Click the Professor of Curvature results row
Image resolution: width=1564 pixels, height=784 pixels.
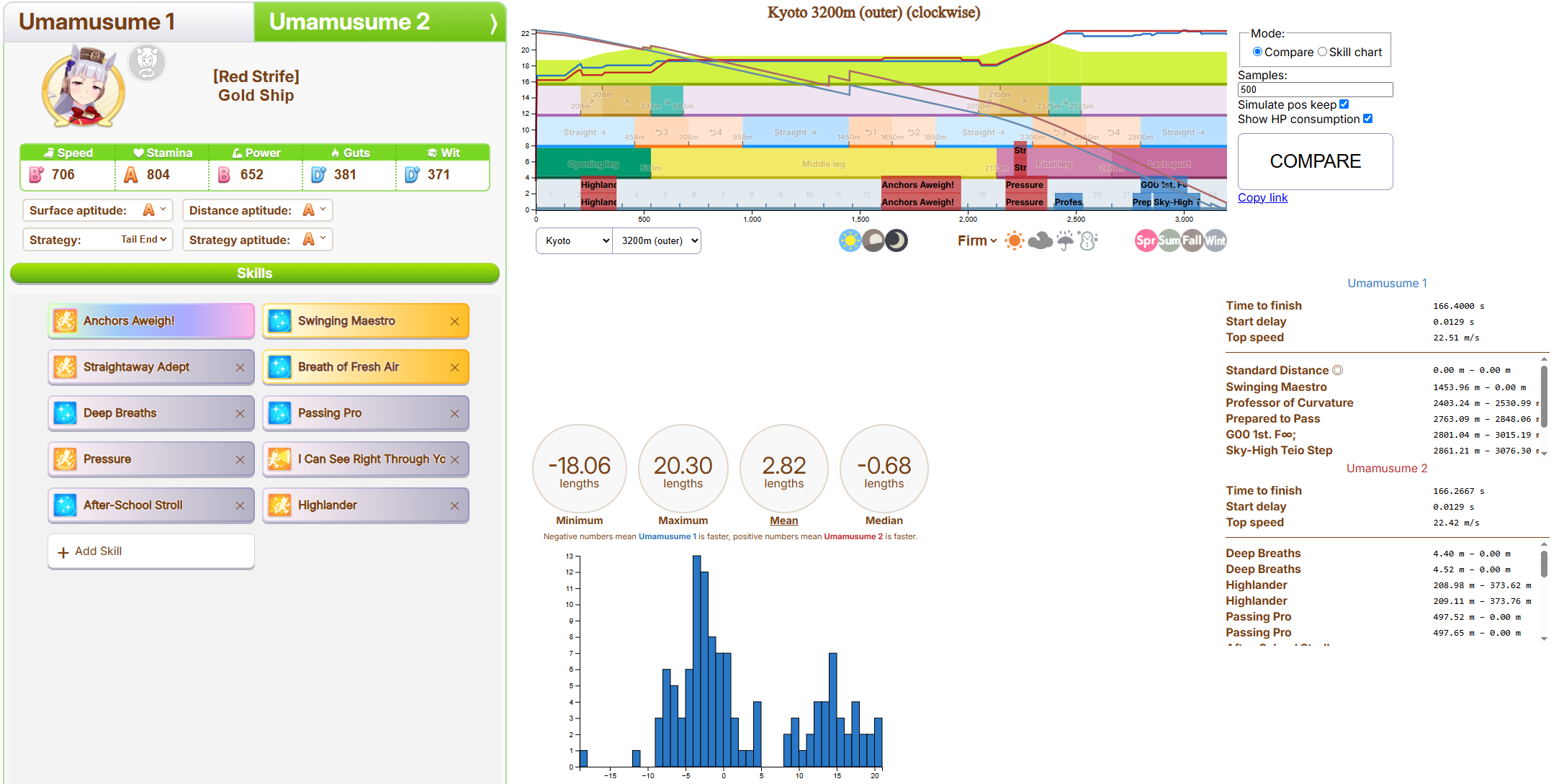(1383, 402)
